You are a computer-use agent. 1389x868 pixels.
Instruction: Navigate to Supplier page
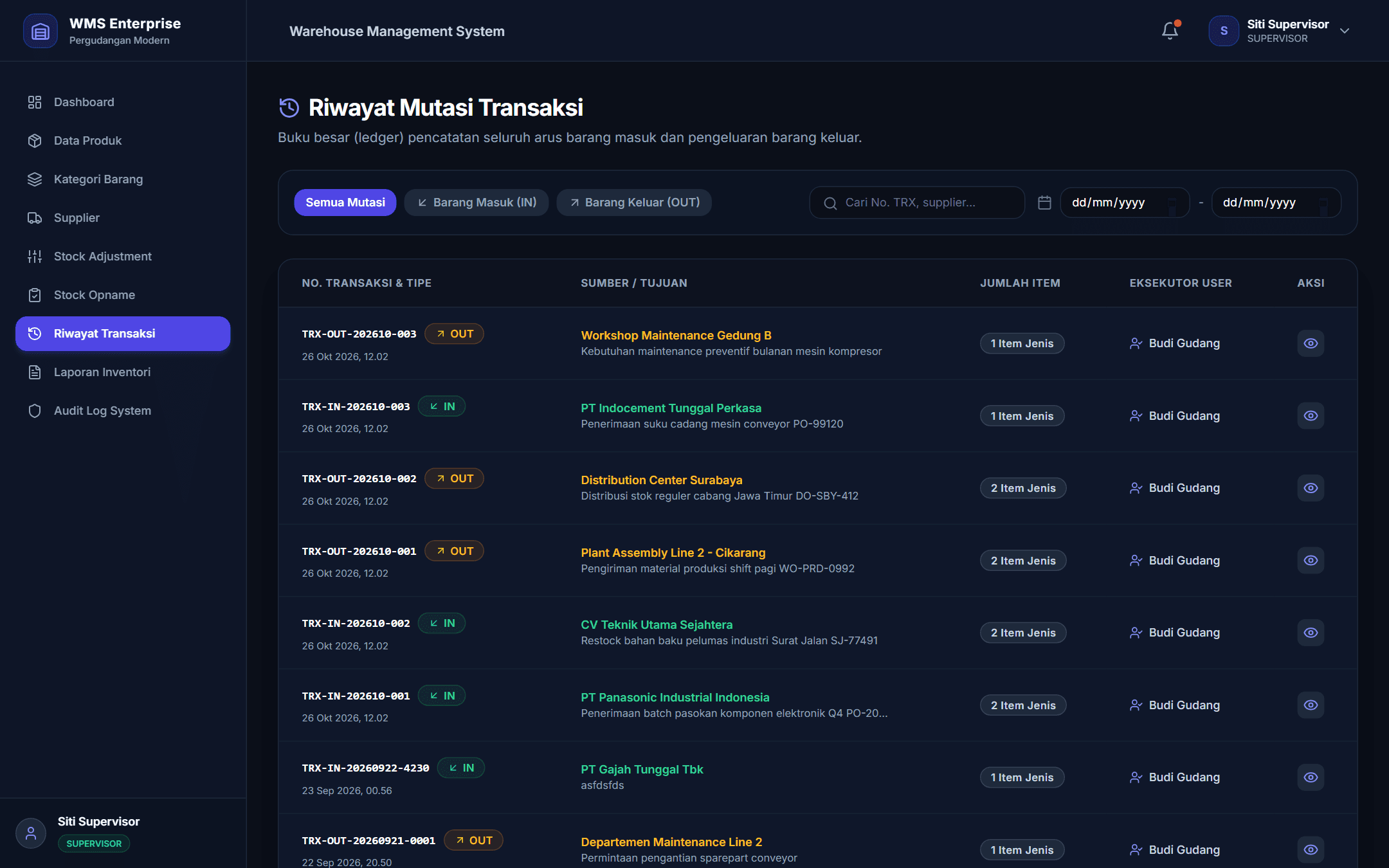123,218
